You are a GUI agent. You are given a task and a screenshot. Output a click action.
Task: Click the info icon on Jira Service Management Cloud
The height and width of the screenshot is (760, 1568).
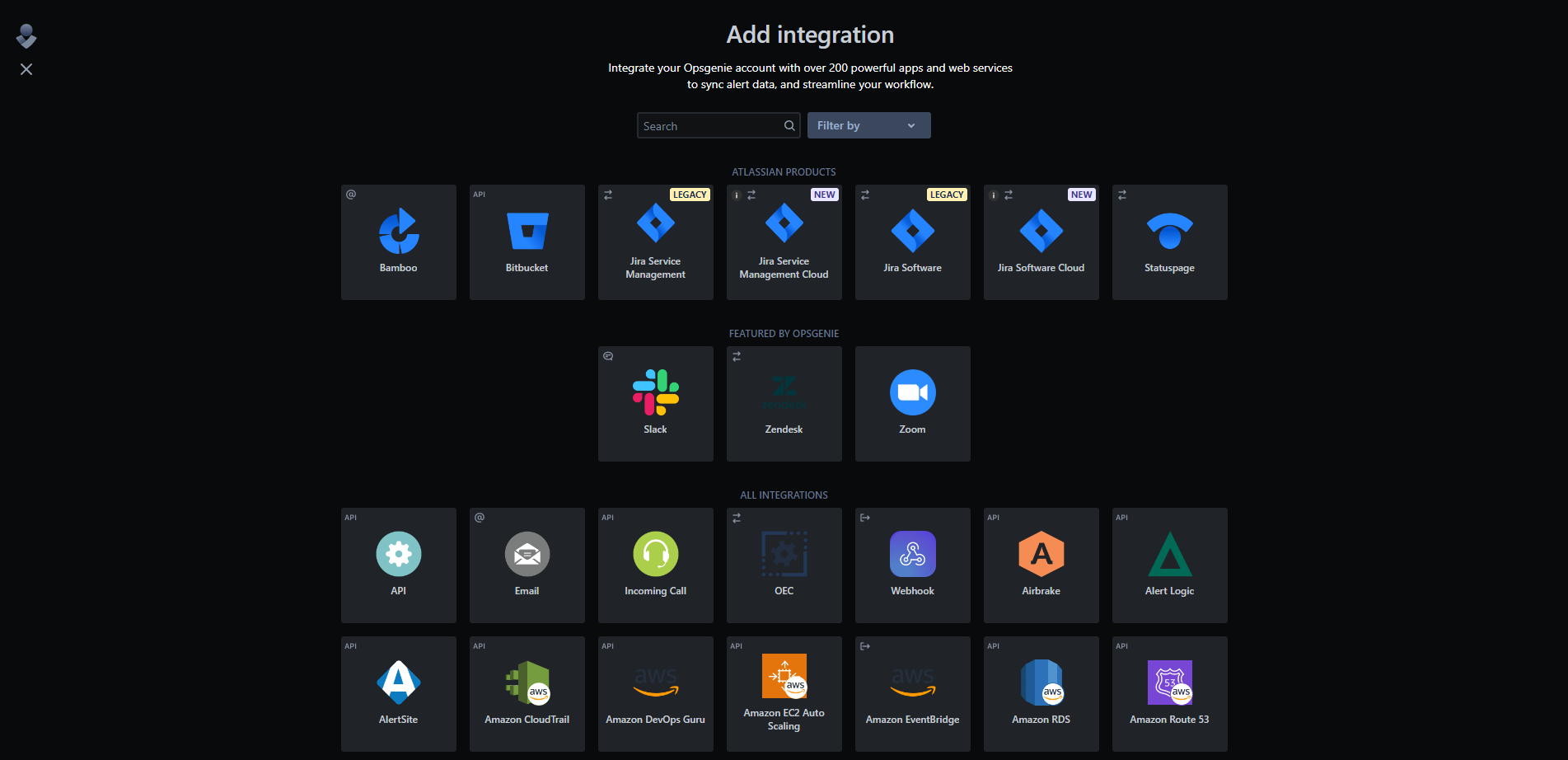(x=736, y=195)
